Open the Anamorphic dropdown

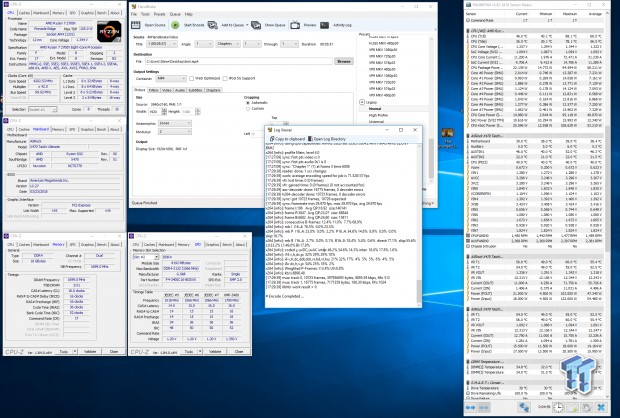pyautogui.click(x=175, y=123)
